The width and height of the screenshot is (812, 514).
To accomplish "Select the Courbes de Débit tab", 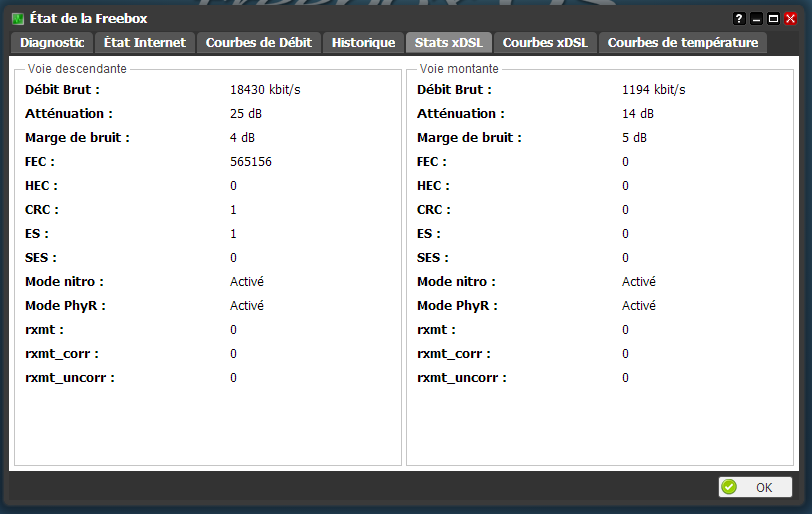I will tap(258, 42).
